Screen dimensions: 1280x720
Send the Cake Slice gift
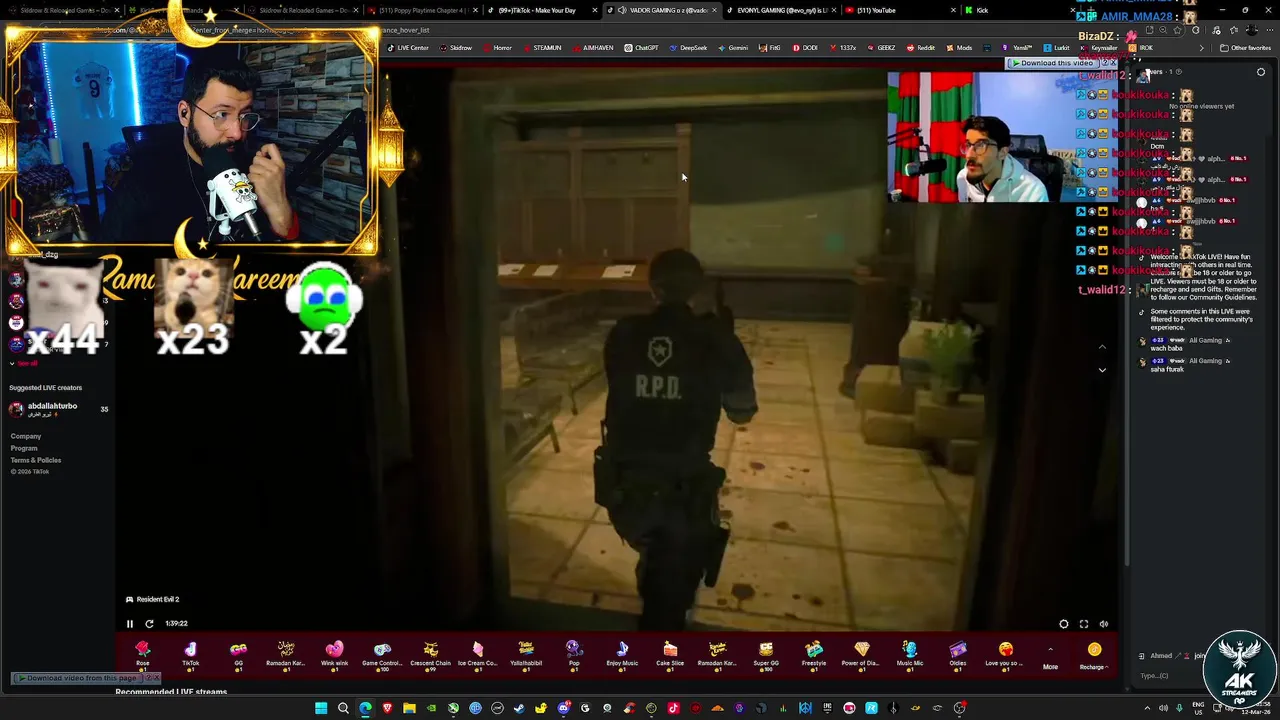[670, 655]
